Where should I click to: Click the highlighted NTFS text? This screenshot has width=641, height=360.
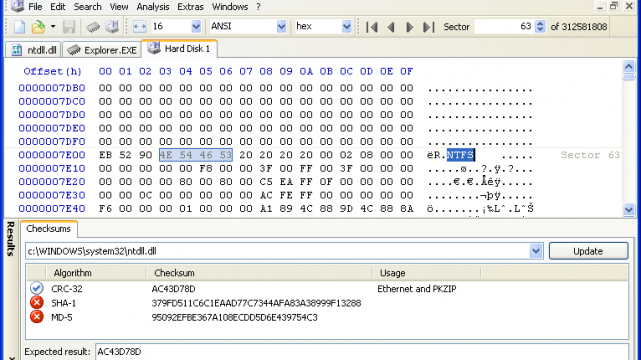pyautogui.click(x=460, y=155)
